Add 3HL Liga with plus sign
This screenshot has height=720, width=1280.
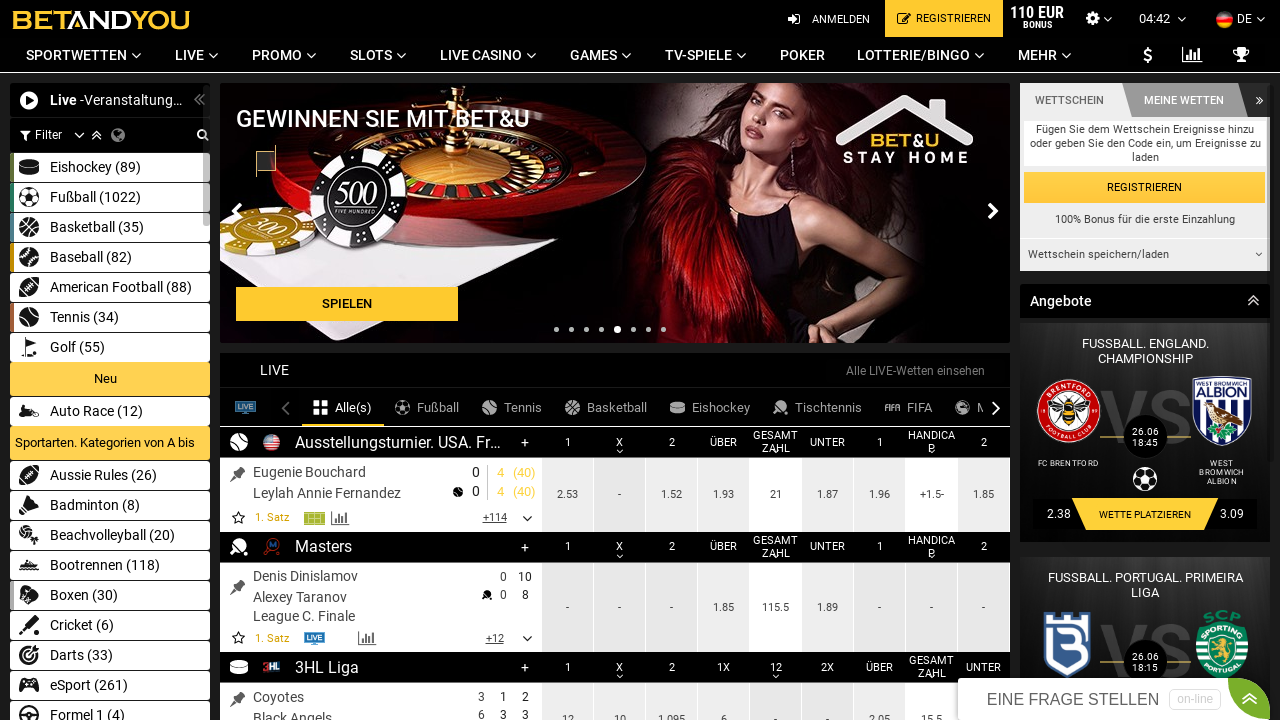coord(525,667)
